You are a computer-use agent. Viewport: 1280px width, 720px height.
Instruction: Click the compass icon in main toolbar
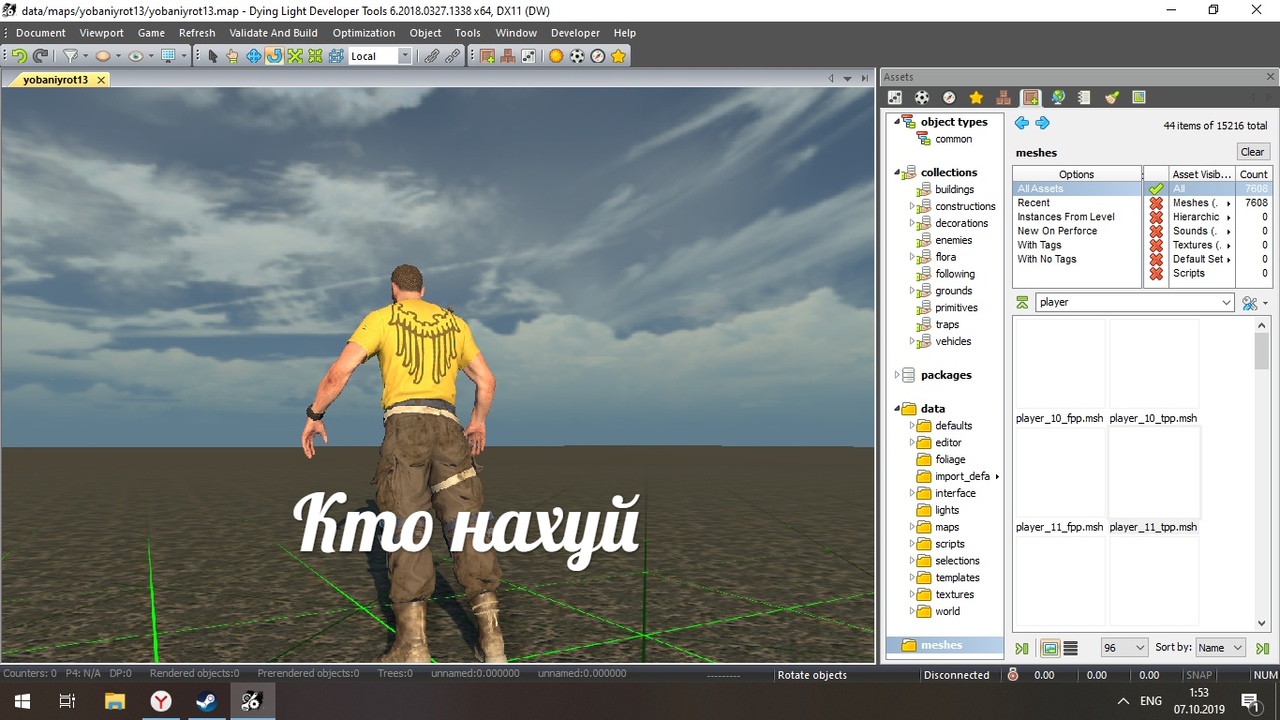[x=598, y=56]
